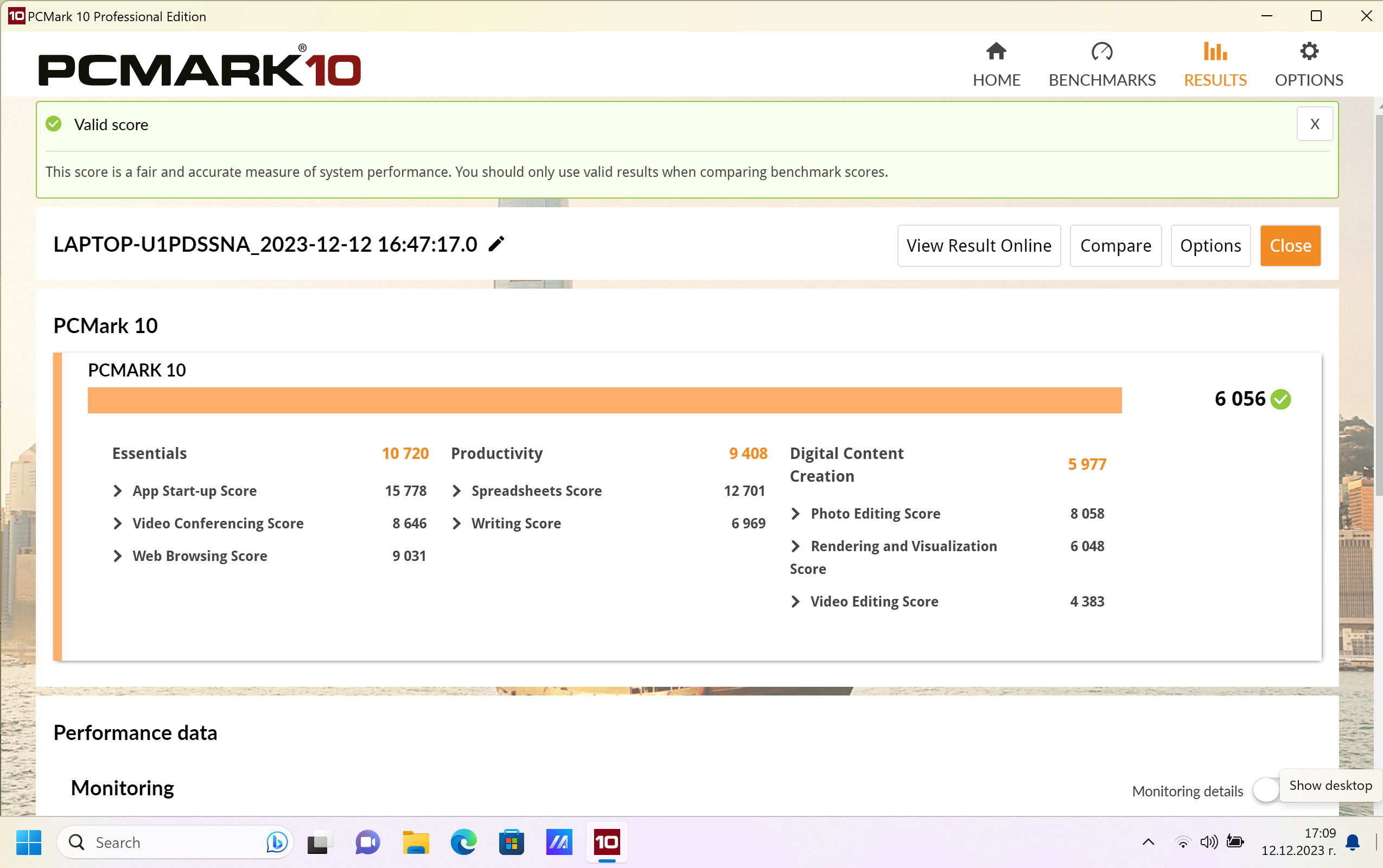The width and height of the screenshot is (1383, 868).
Task: Click the Writing Score value 6 969
Action: click(x=748, y=524)
